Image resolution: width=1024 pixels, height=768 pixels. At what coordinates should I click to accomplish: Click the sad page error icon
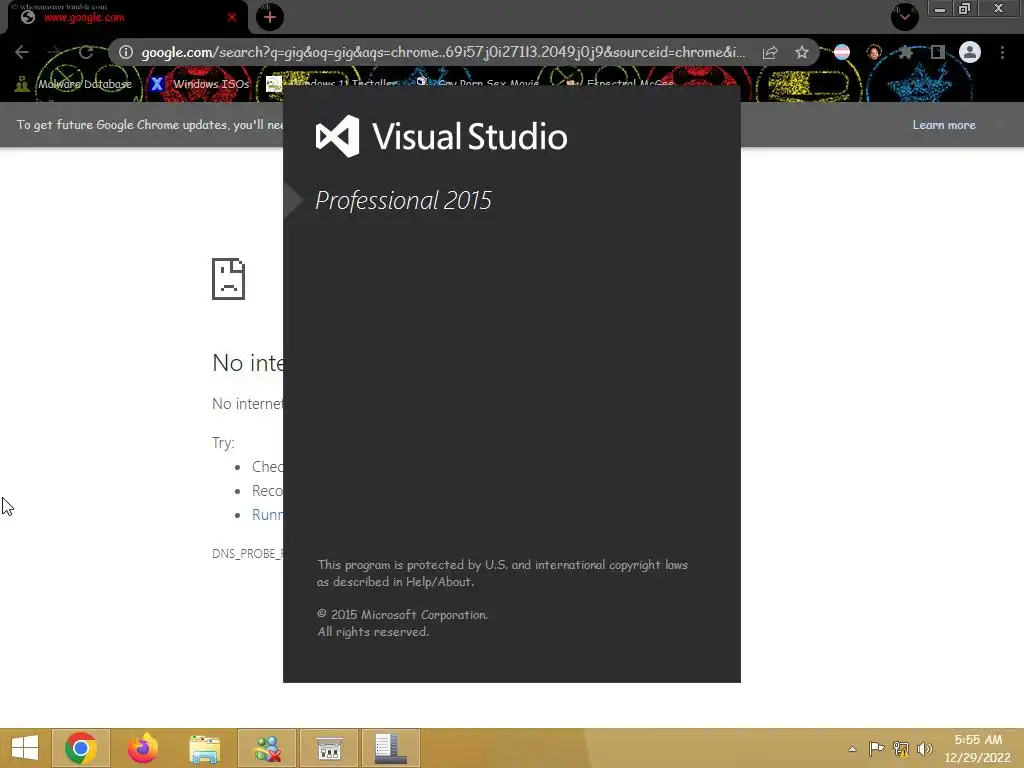point(229,279)
